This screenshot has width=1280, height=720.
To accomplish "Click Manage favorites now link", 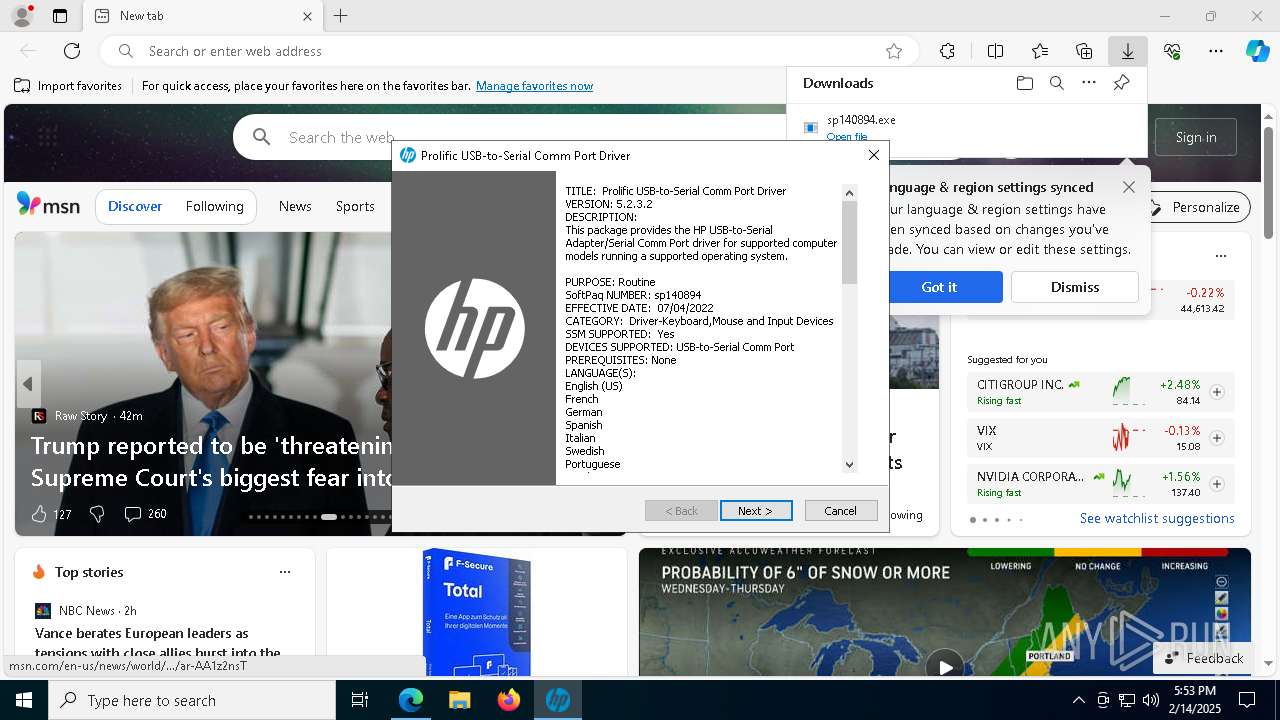I will [534, 86].
